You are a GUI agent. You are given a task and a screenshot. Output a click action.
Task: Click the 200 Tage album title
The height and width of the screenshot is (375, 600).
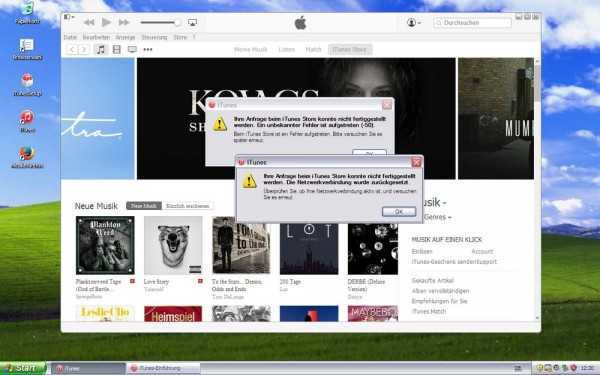tap(290, 282)
